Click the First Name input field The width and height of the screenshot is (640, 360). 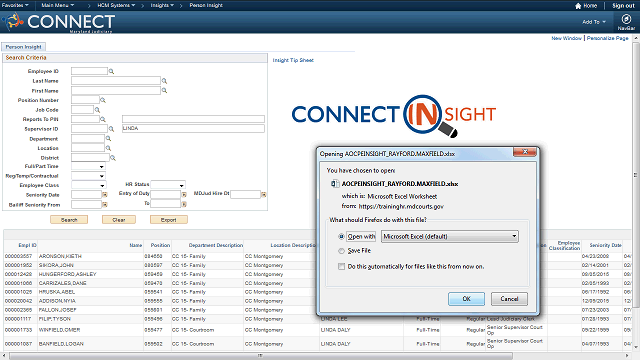pos(116,90)
